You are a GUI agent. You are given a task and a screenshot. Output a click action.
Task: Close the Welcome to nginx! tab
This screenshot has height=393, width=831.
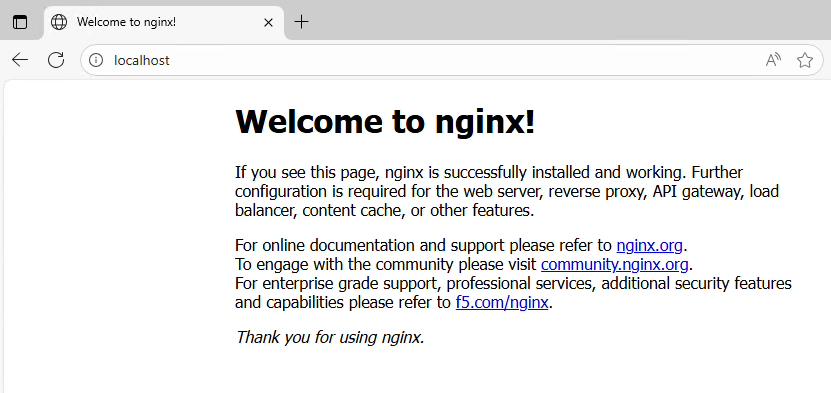click(268, 22)
